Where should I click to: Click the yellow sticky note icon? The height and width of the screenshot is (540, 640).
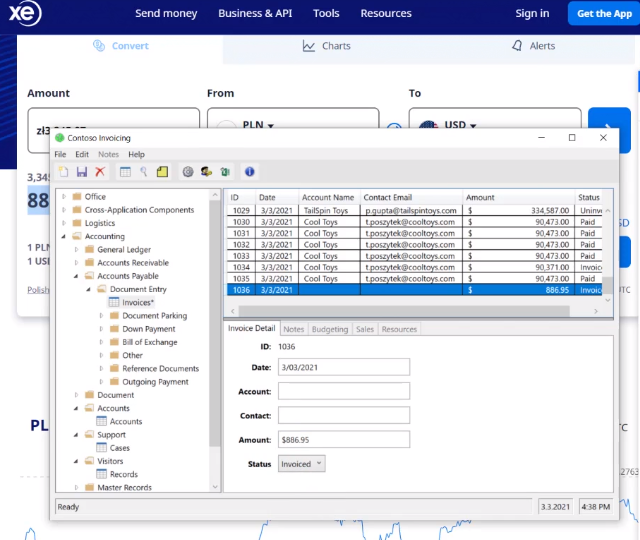click(x=162, y=172)
